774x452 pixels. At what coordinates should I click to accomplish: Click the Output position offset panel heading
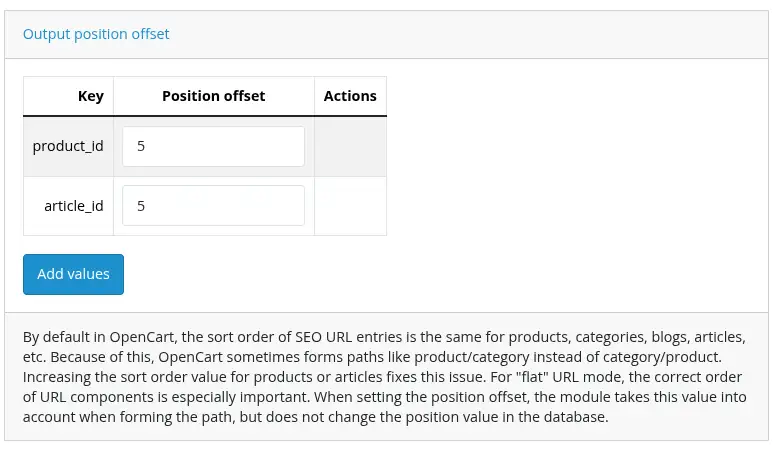(x=96, y=34)
